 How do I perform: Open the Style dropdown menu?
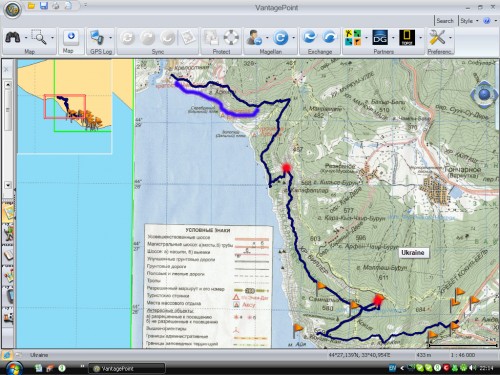(x=469, y=21)
